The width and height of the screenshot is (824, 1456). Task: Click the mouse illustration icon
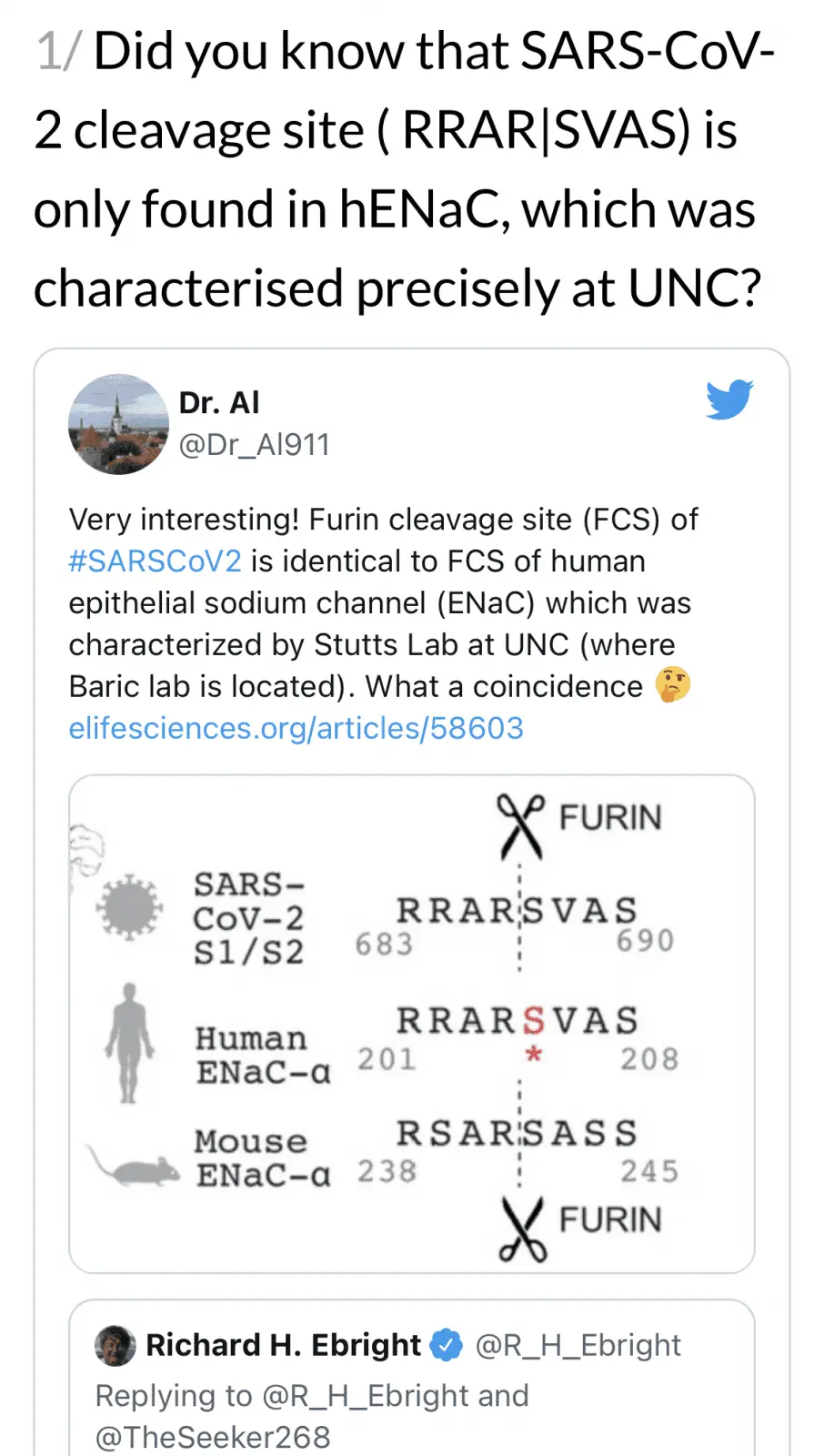click(135, 1166)
